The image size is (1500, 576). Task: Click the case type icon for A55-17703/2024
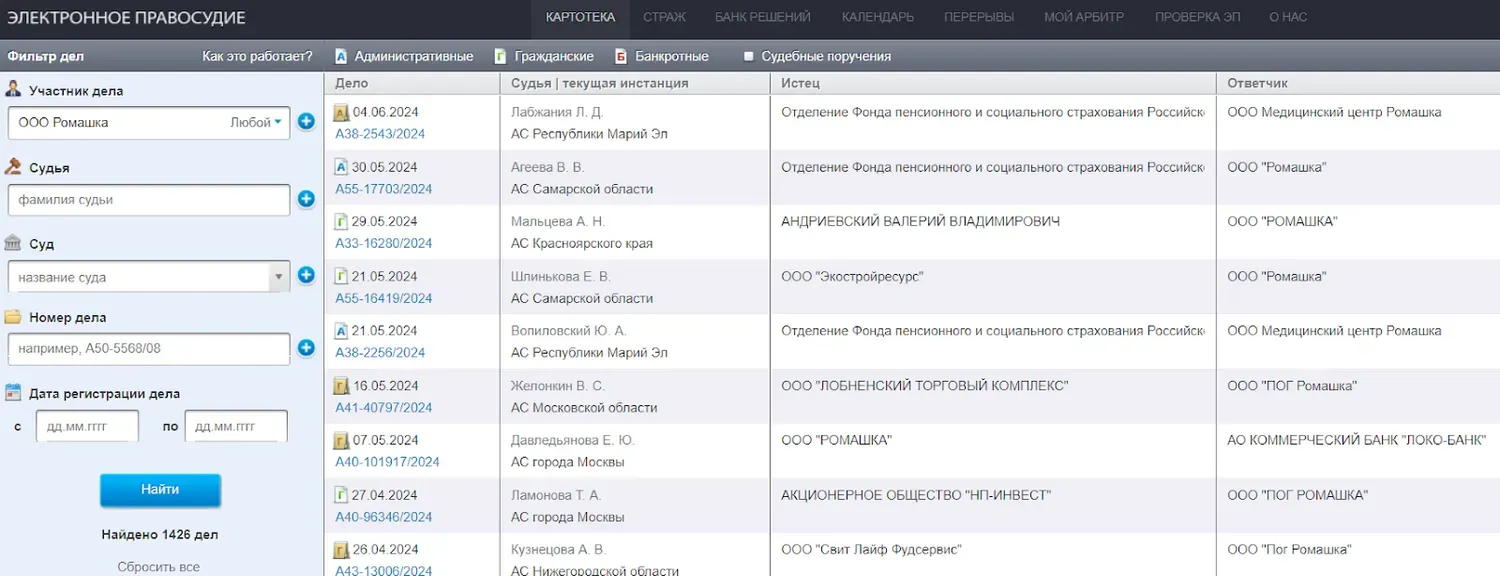[341, 167]
